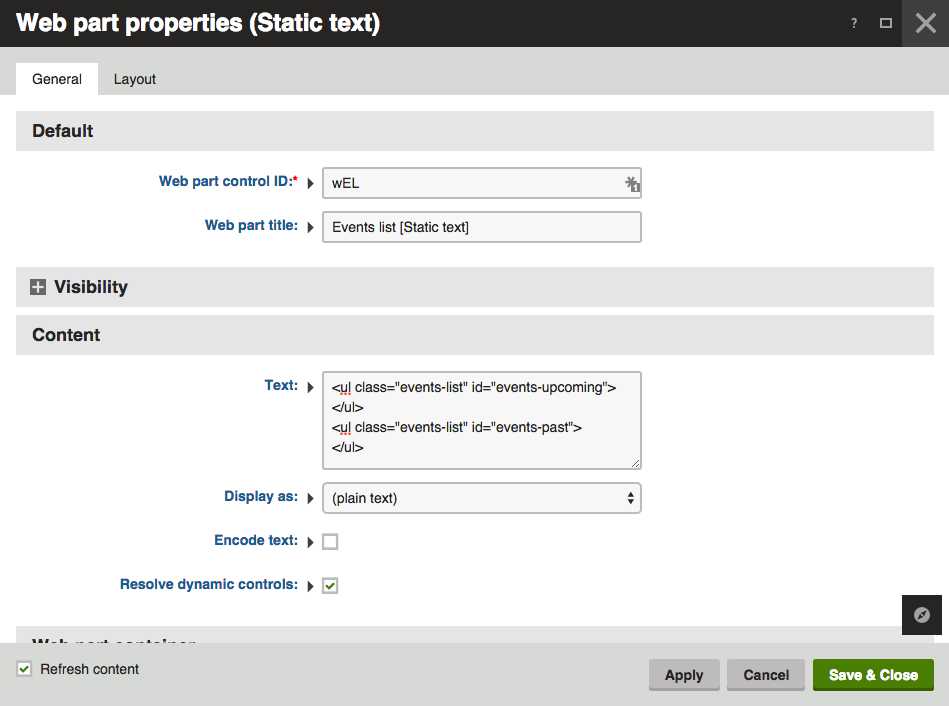Click arrow beside Display as label

(310, 498)
